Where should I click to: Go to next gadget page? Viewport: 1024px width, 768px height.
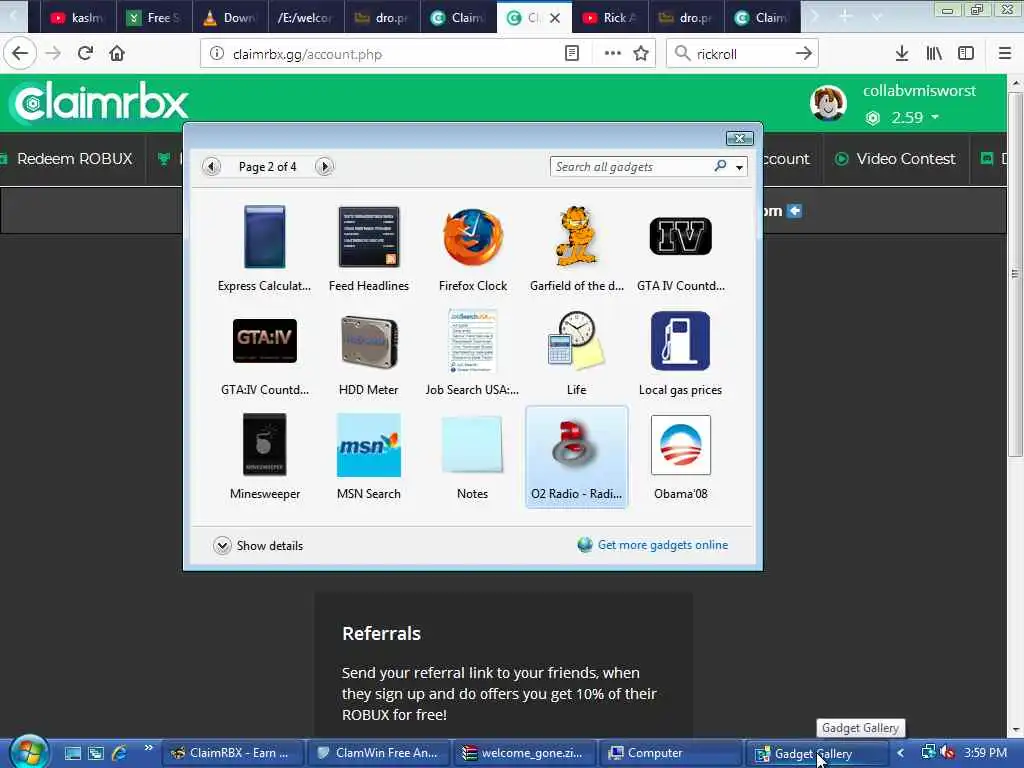click(324, 167)
